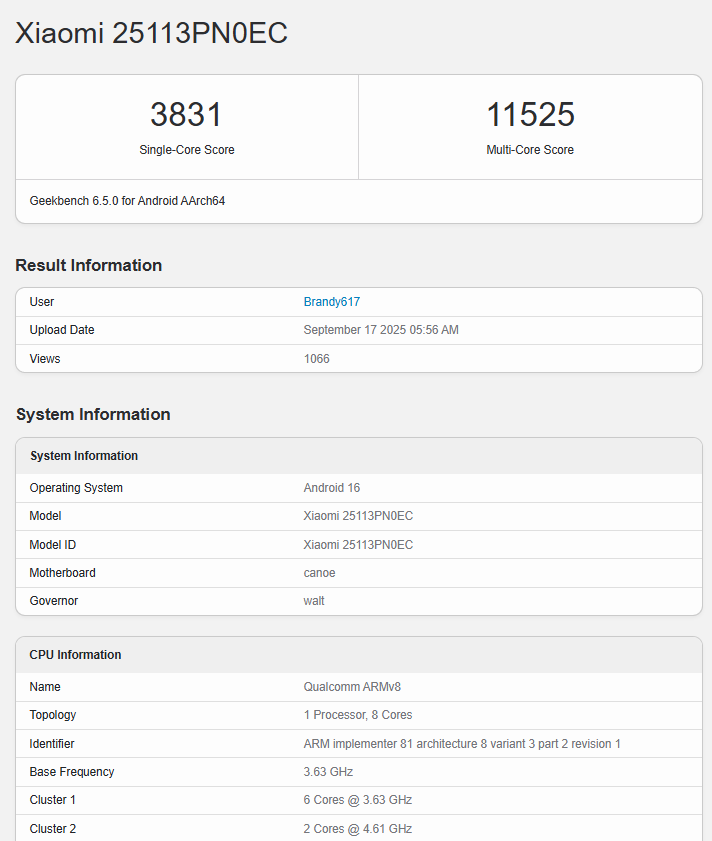Click the multi-core score 11525
This screenshot has height=841, width=712.
pyautogui.click(x=530, y=114)
